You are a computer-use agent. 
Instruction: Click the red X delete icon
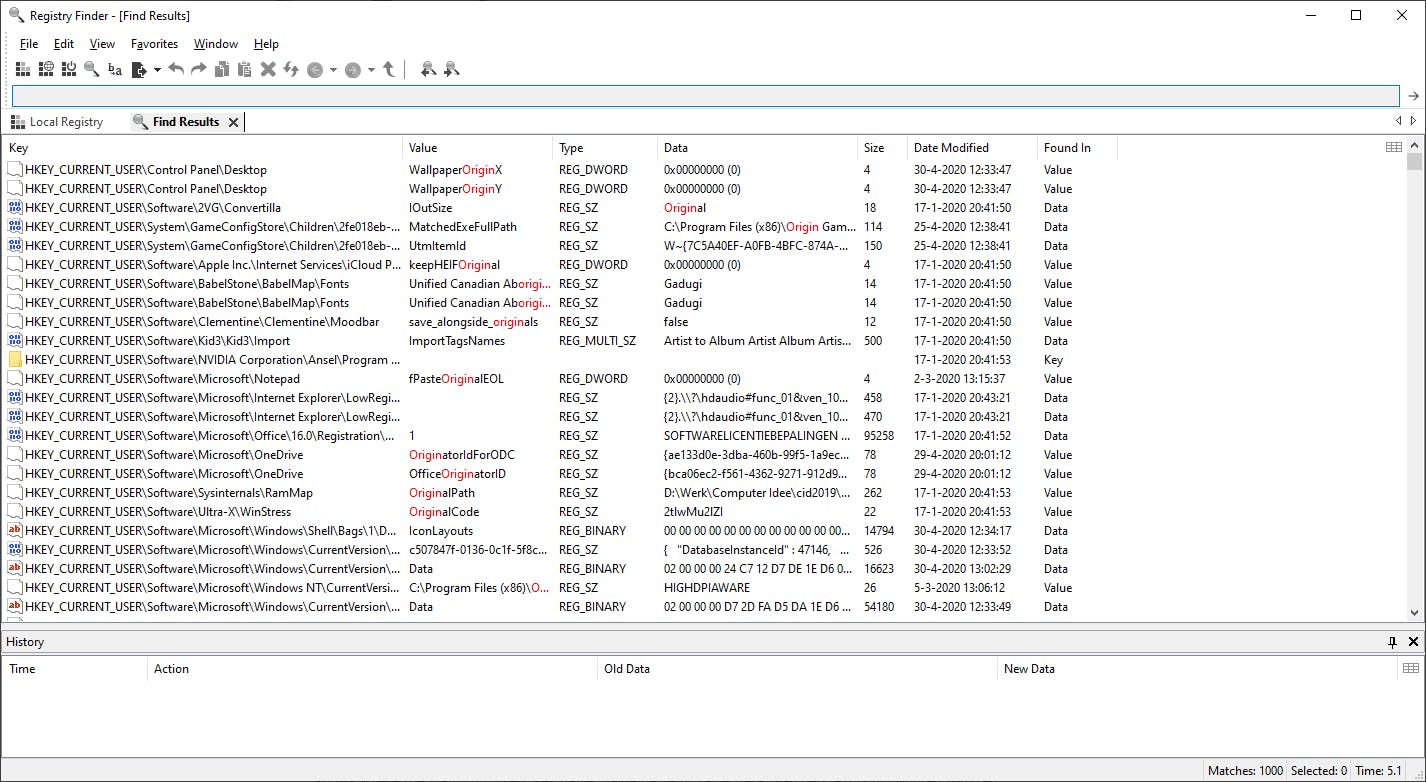pos(268,68)
